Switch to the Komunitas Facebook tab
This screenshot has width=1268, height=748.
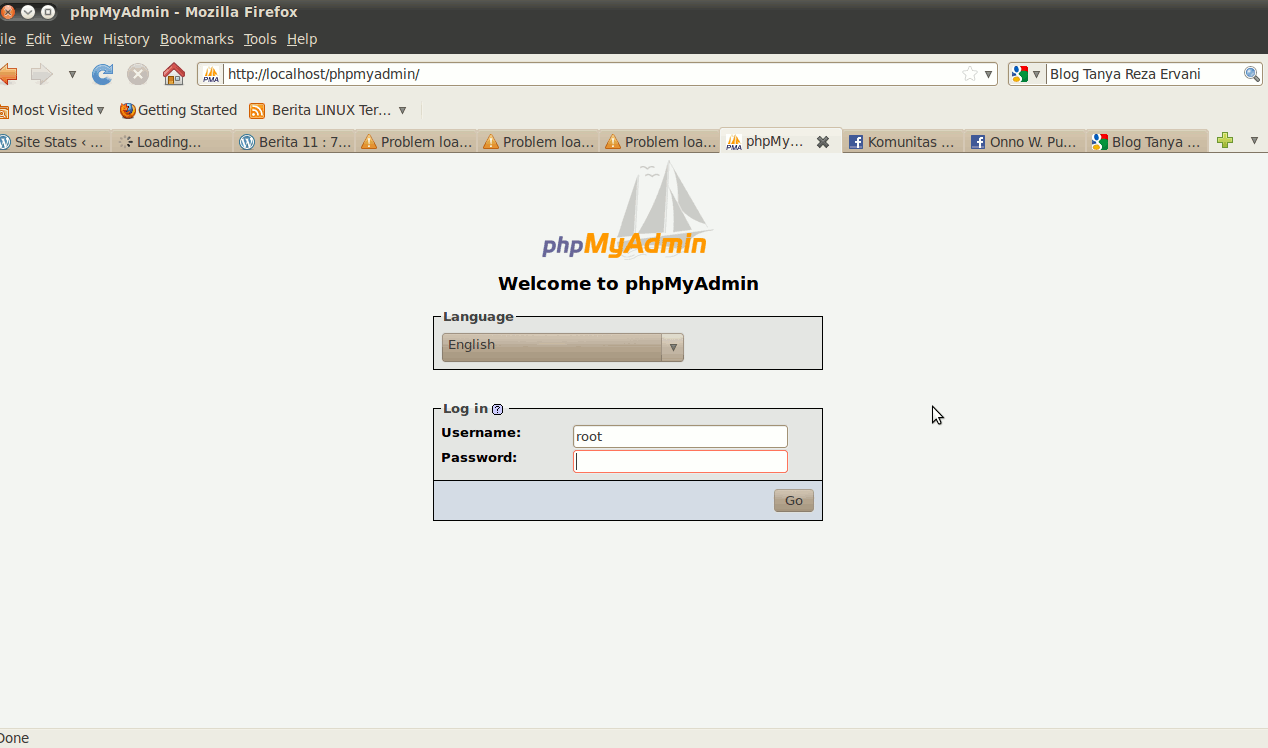click(904, 142)
